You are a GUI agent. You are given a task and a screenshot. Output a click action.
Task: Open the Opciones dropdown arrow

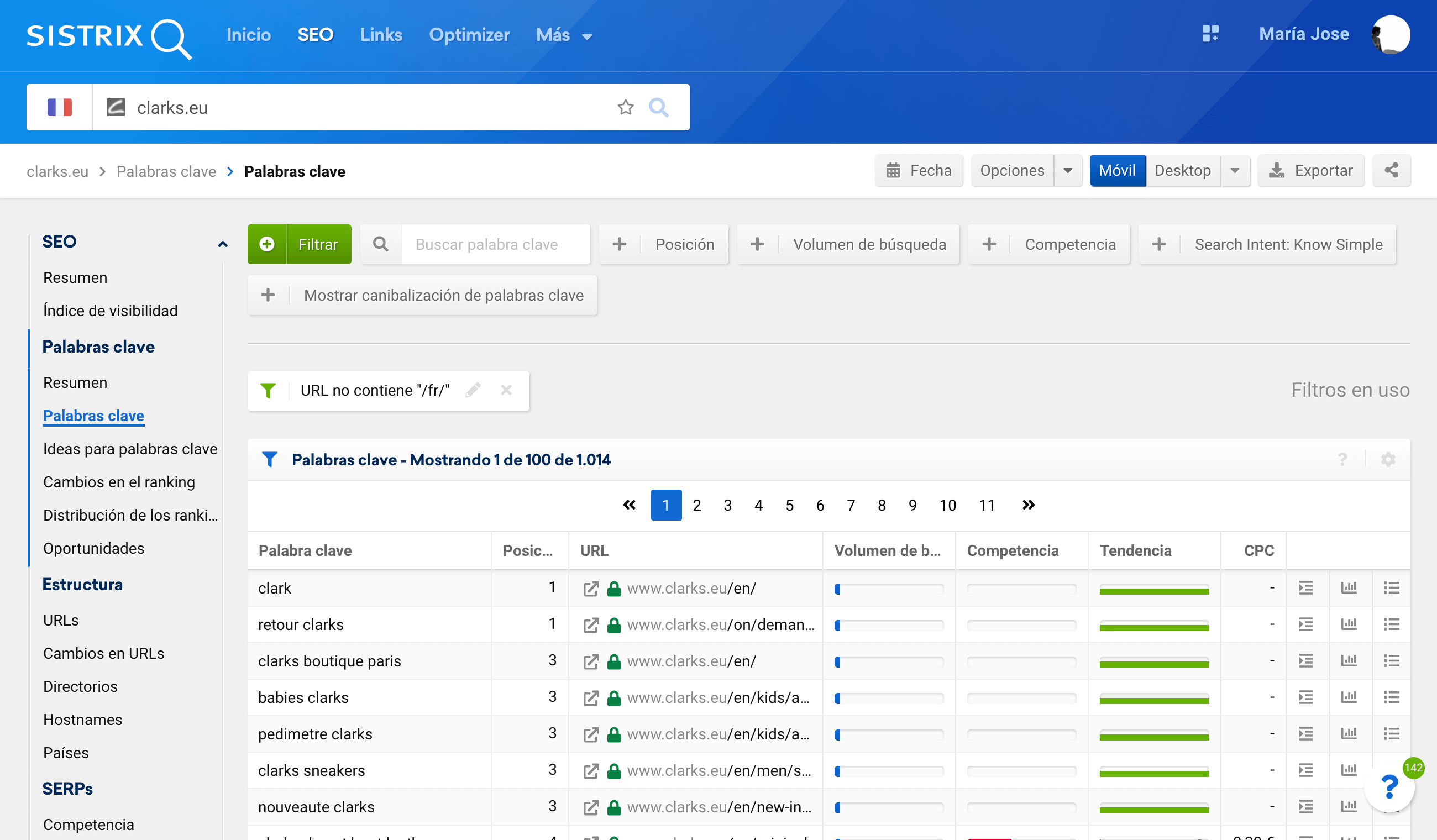click(1068, 170)
